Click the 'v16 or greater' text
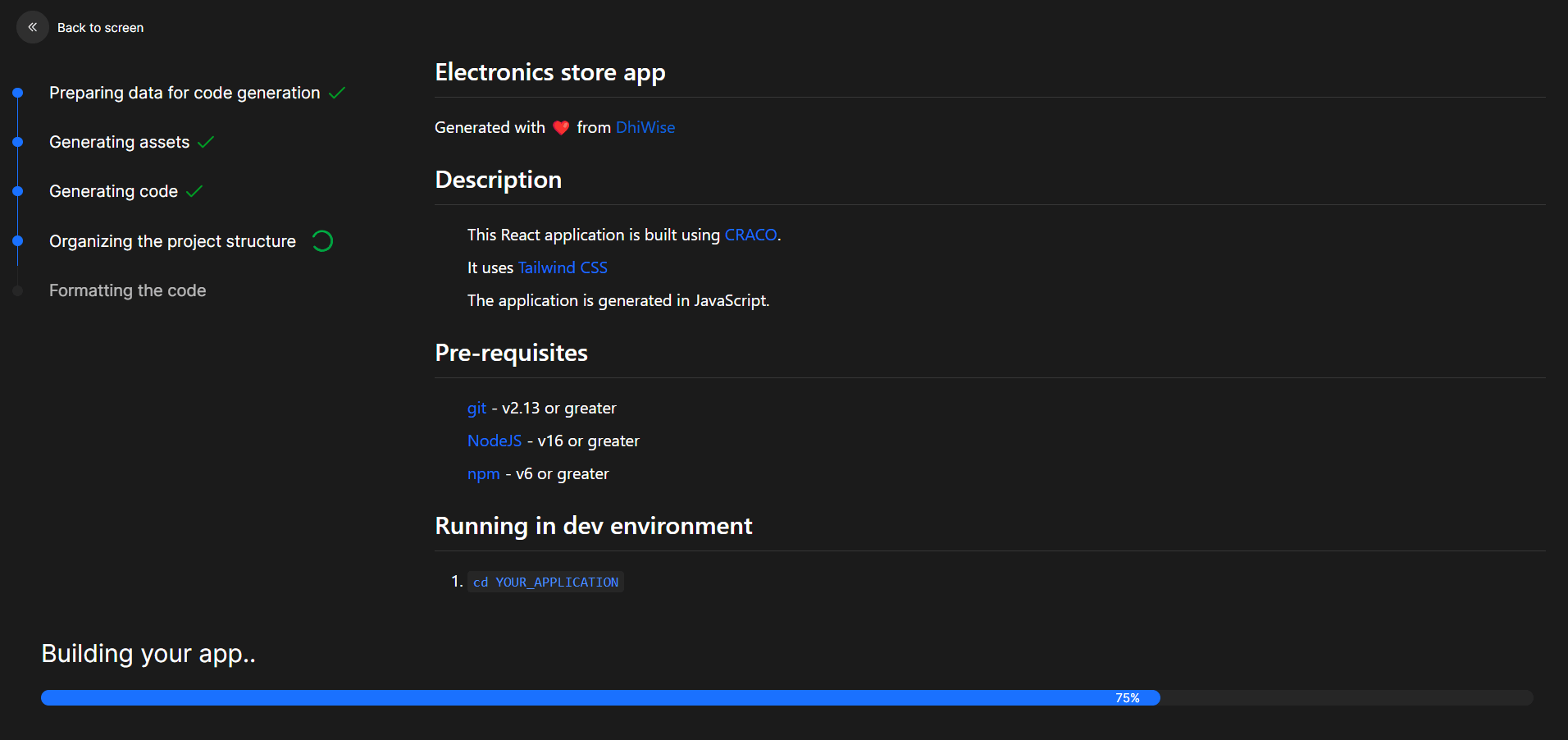The image size is (1568, 740). pyautogui.click(x=588, y=441)
